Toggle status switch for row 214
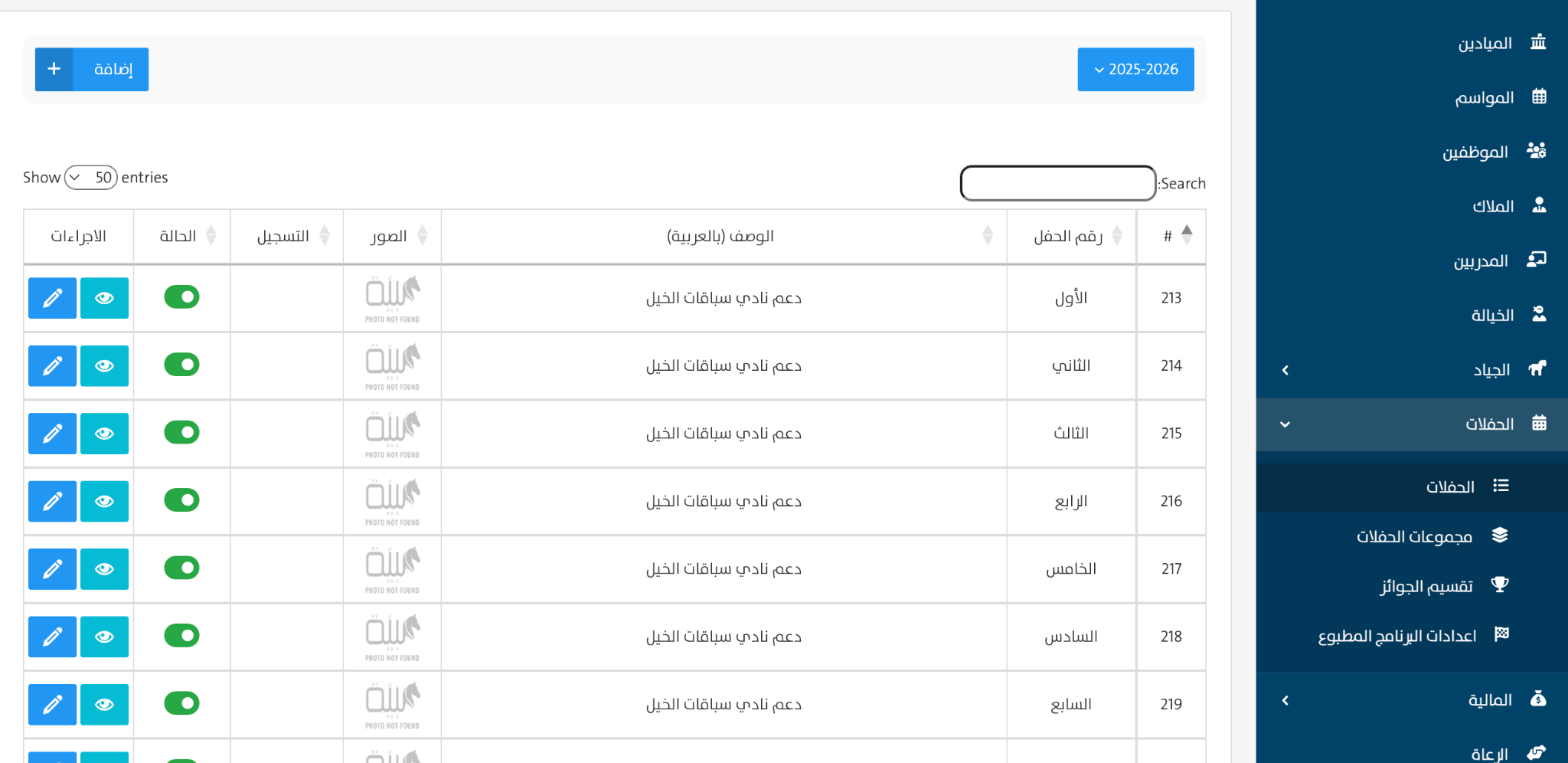 (x=181, y=365)
